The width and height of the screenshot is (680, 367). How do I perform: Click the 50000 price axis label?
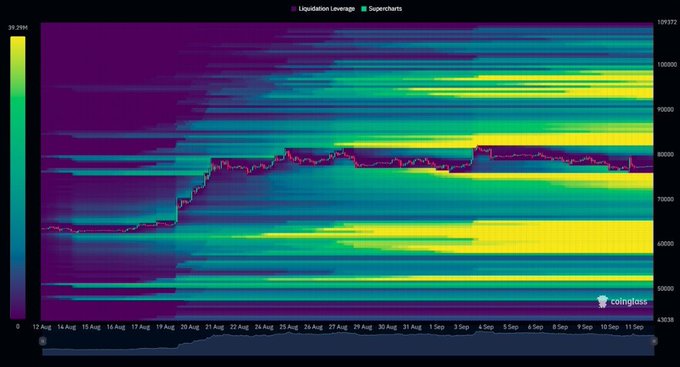666,288
